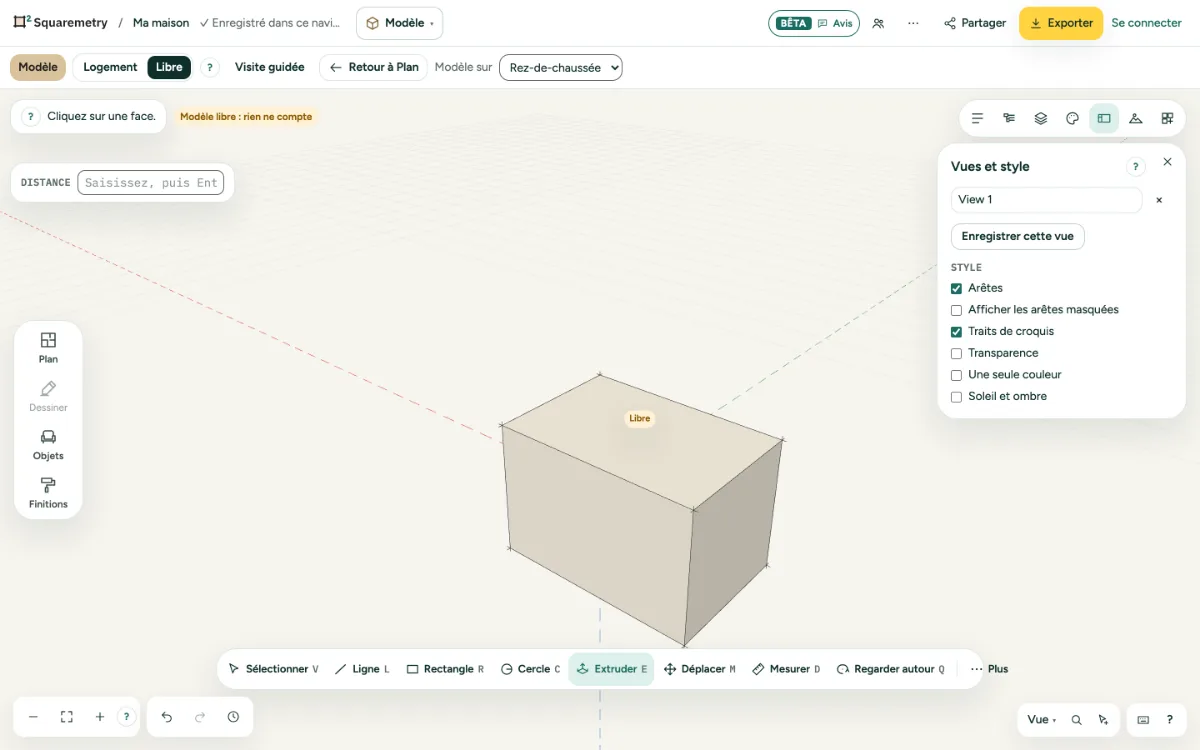Zoom to fit with the frame icon
The image size is (1200, 750).
click(67, 717)
